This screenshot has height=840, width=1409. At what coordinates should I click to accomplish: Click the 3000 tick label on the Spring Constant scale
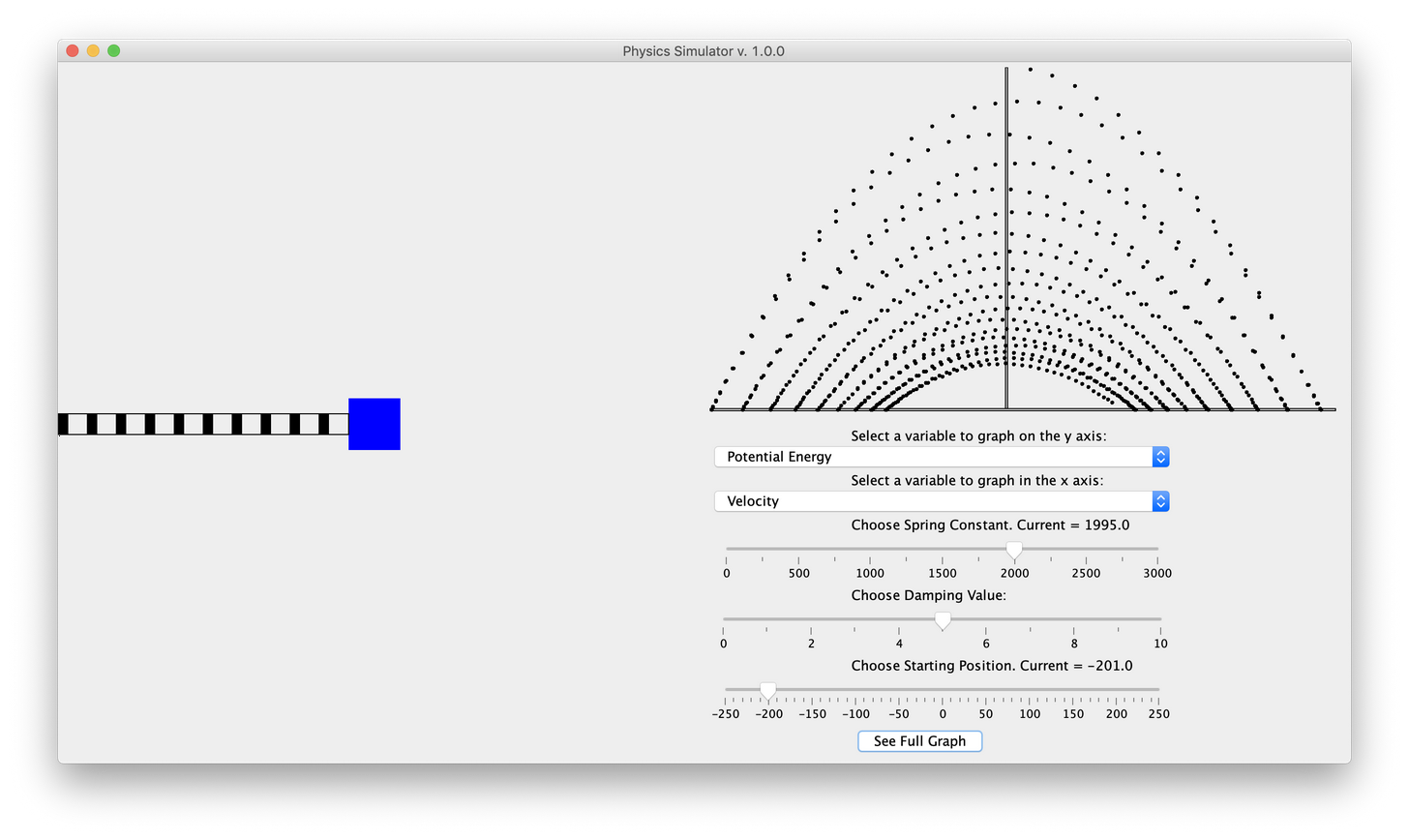1157,573
